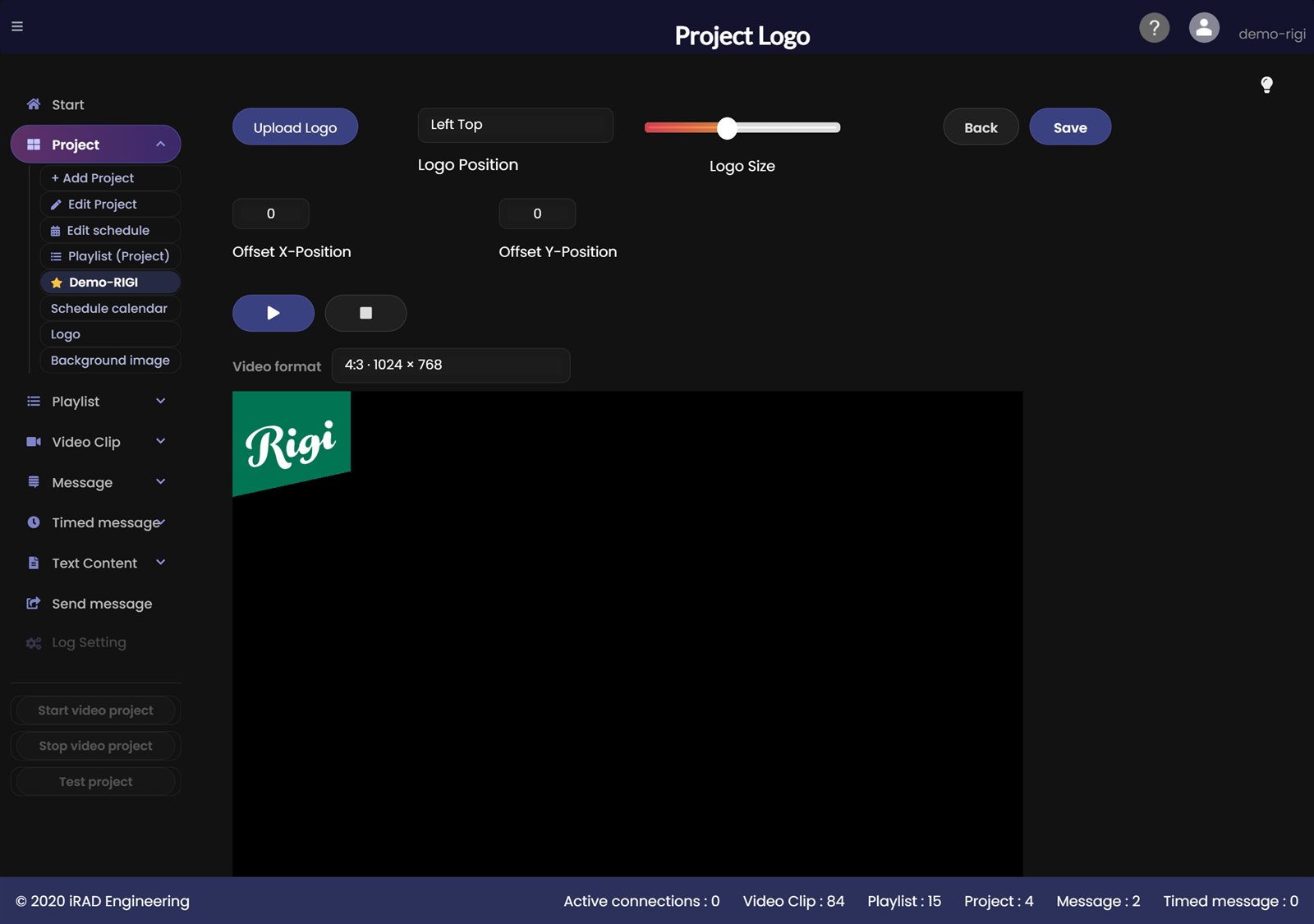Screen dimensions: 1314x924
Task: Select the Demo-RIGI project entry
Action: (x=110, y=283)
